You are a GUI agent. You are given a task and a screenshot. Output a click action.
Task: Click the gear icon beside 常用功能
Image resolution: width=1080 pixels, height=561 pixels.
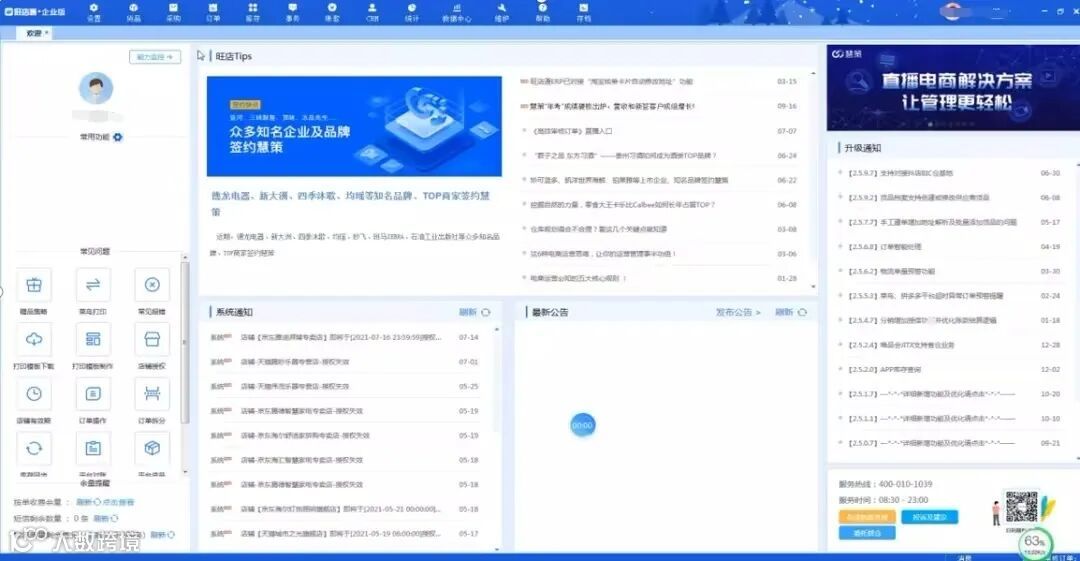(x=118, y=137)
